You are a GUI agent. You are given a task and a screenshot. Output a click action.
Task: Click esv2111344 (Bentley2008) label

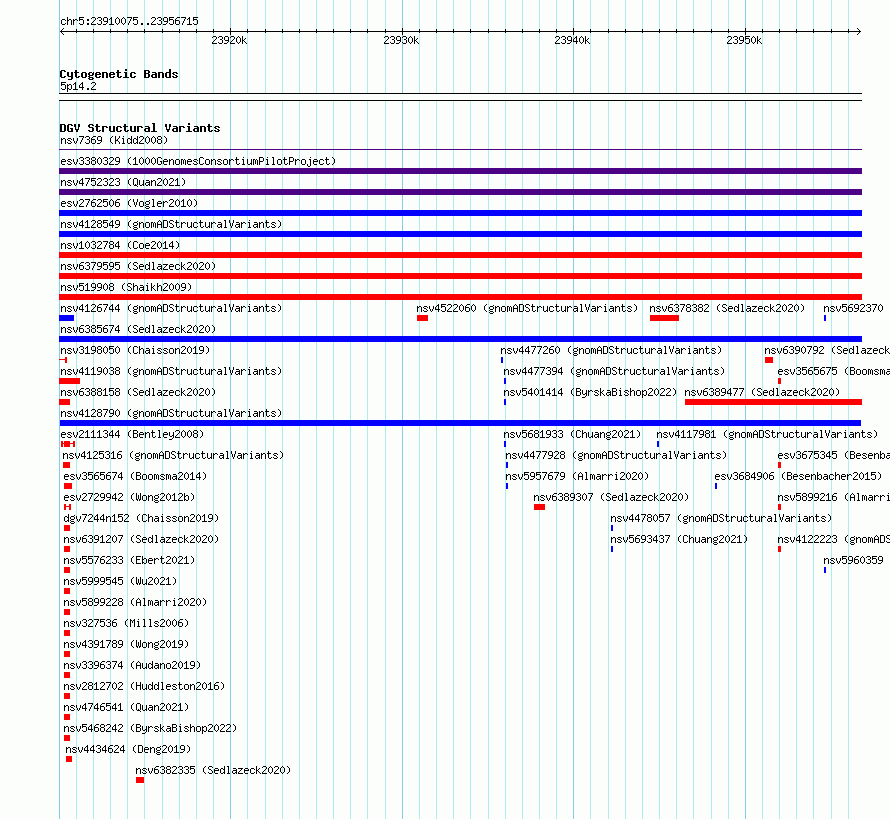coord(132,434)
